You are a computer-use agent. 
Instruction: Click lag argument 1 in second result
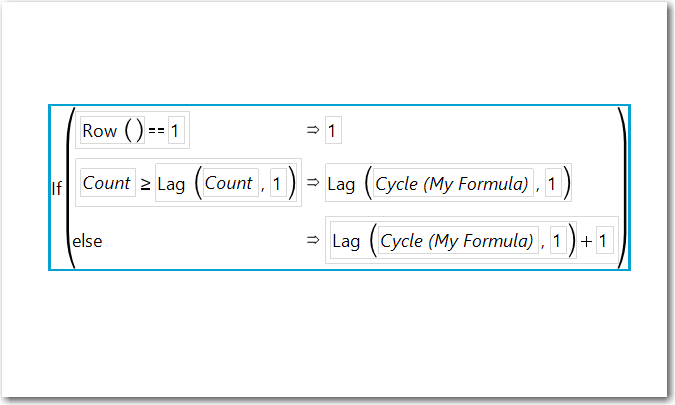click(553, 183)
